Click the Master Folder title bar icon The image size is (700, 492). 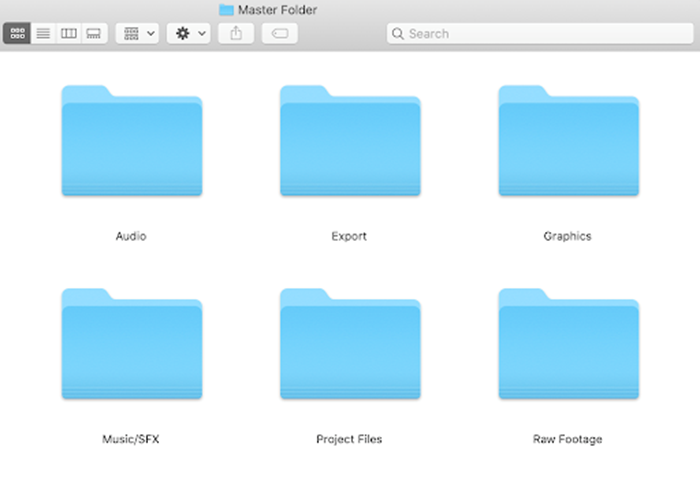point(226,9)
